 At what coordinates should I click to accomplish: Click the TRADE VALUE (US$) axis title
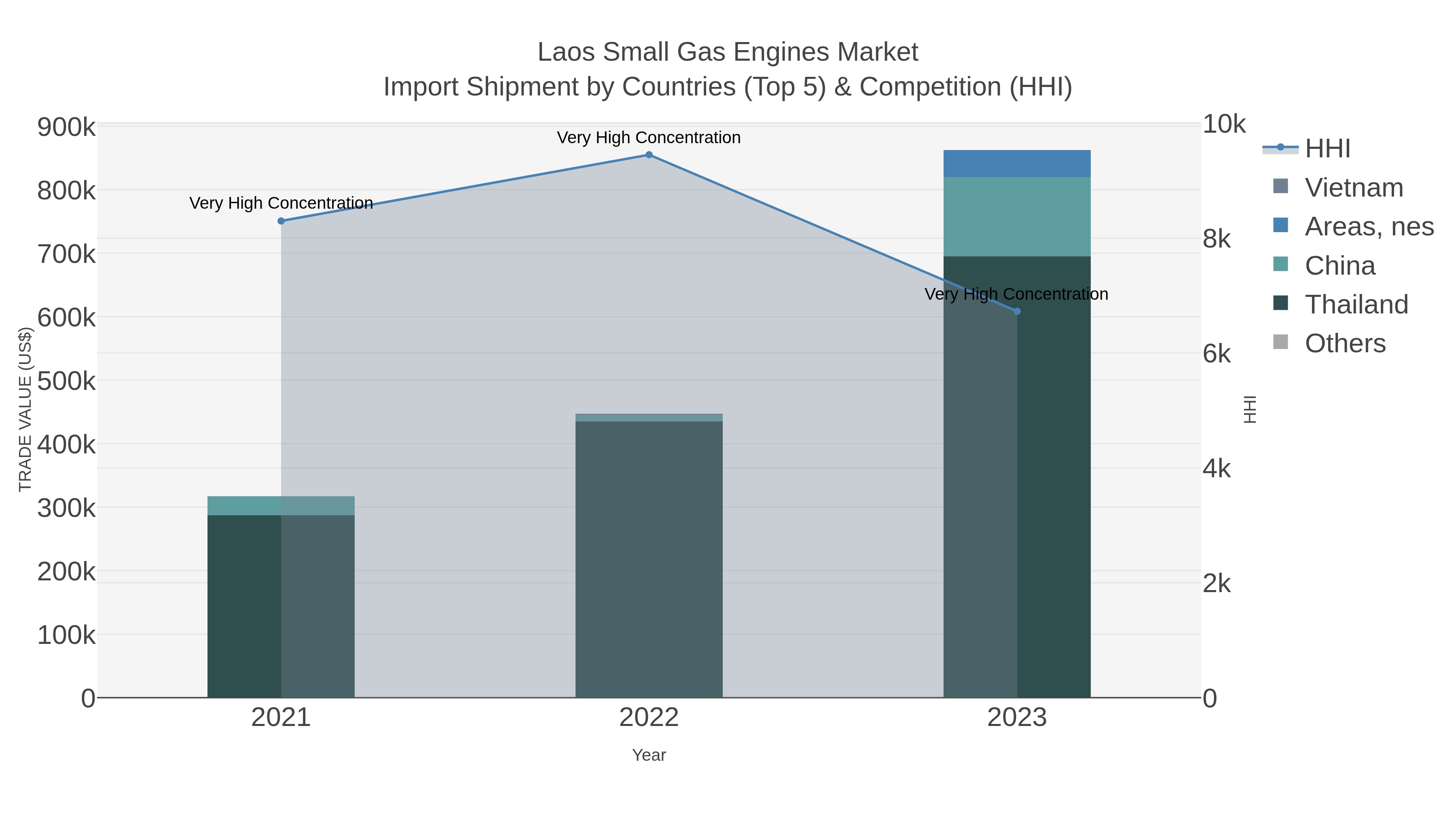[25, 410]
